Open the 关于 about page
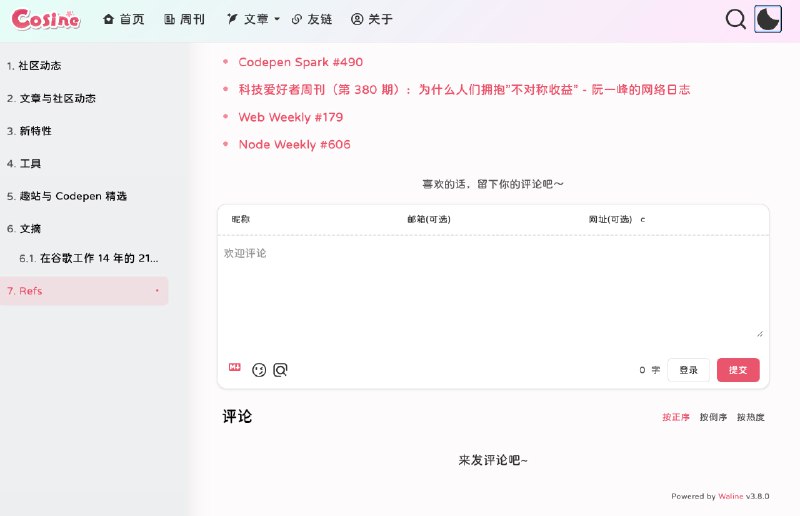Screen dimensions: 800x516 372,19
